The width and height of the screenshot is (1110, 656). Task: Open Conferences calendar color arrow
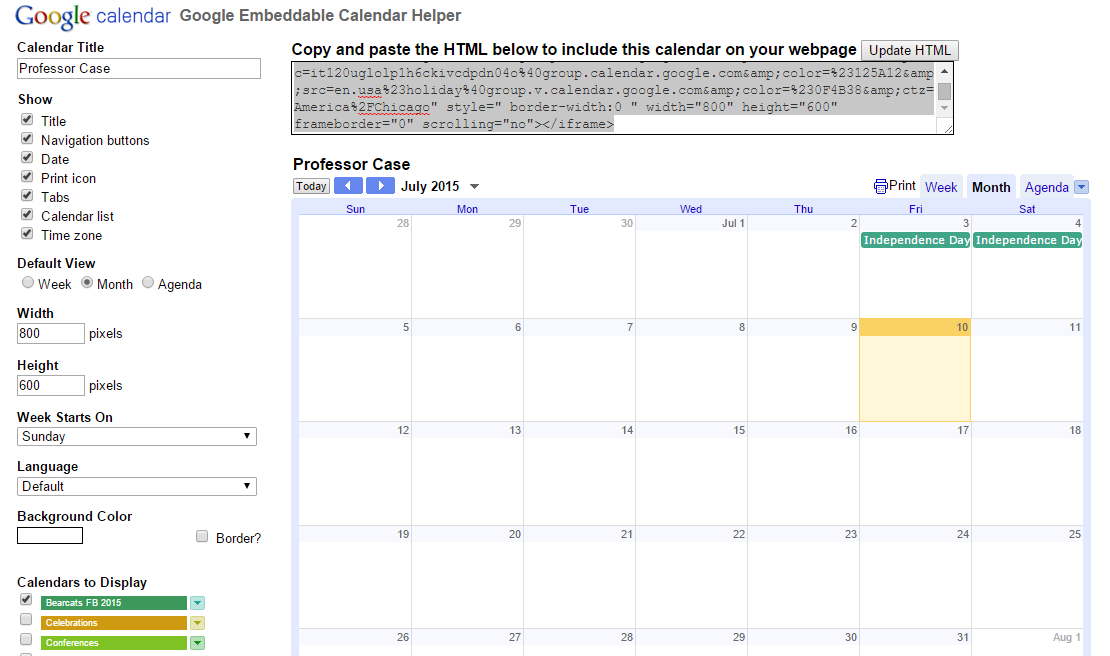coord(198,643)
